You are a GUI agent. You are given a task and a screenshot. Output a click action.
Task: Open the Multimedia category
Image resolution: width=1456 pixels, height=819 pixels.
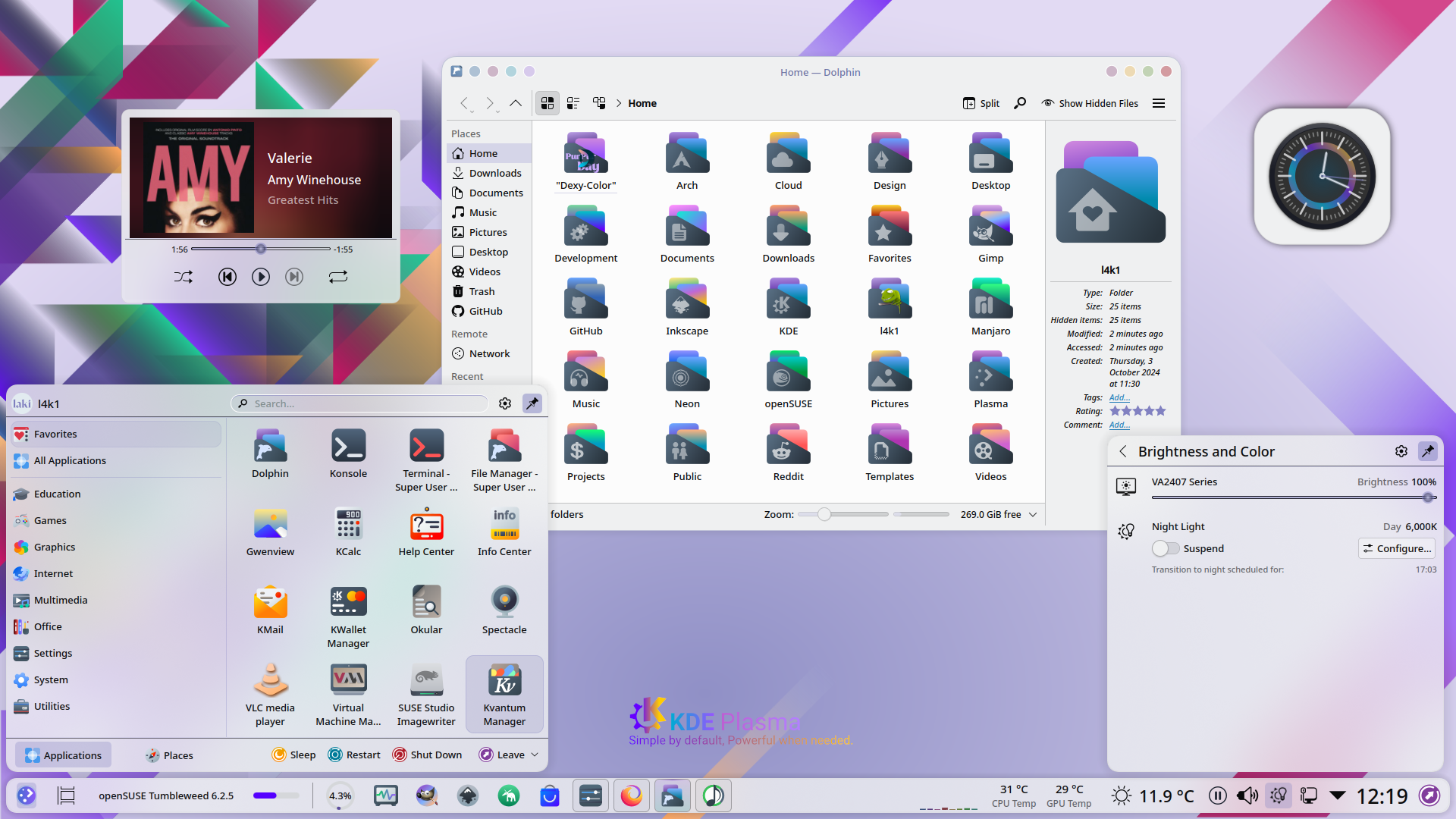pos(116,600)
